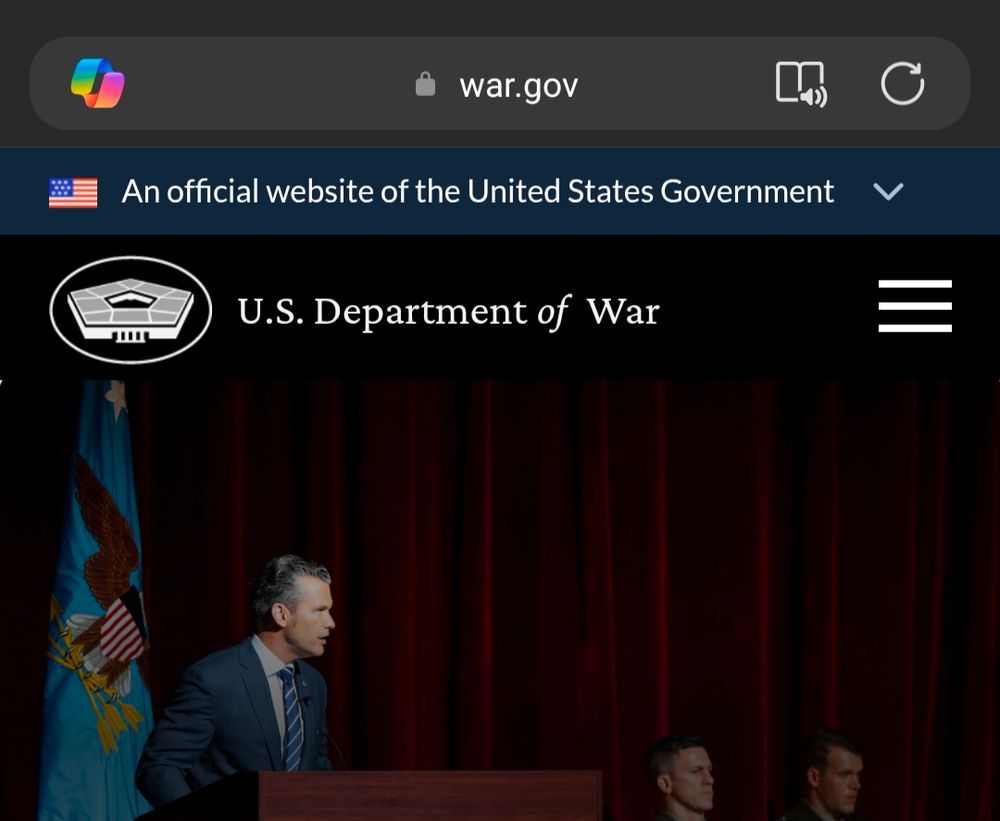This screenshot has width=1000, height=821.
Task: Click the padlock security icon
Action: (x=424, y=84)
